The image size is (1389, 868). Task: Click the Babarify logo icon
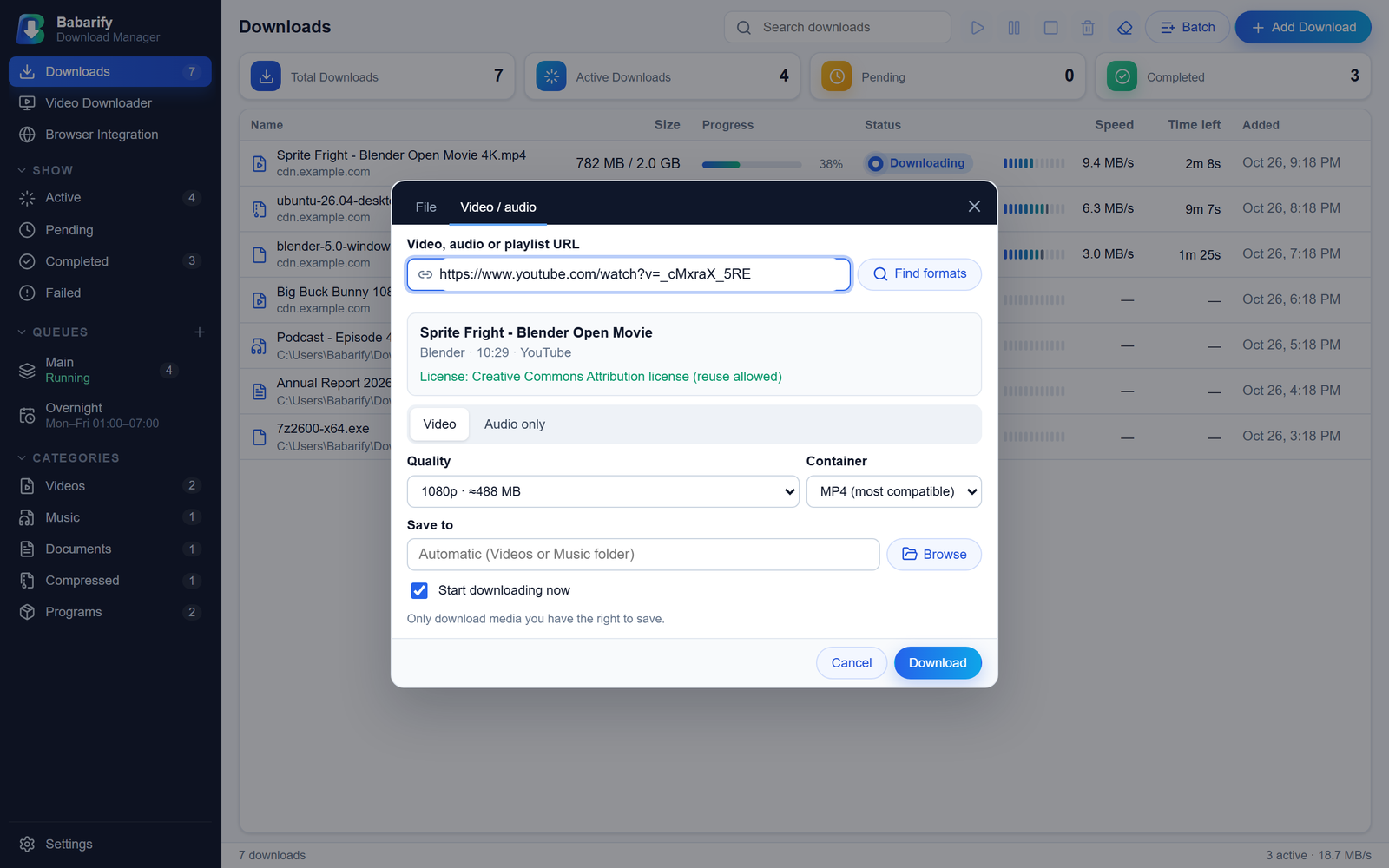tap(31, 29)
